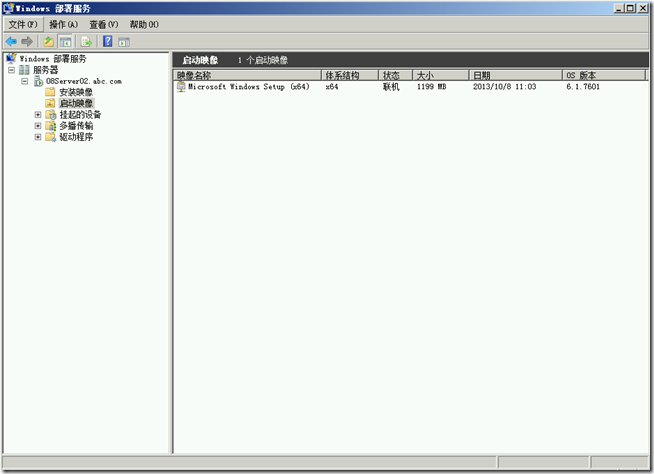The image size is (654, 474).
Task: Select 多播传输 tree item
Action: [76, 126]
